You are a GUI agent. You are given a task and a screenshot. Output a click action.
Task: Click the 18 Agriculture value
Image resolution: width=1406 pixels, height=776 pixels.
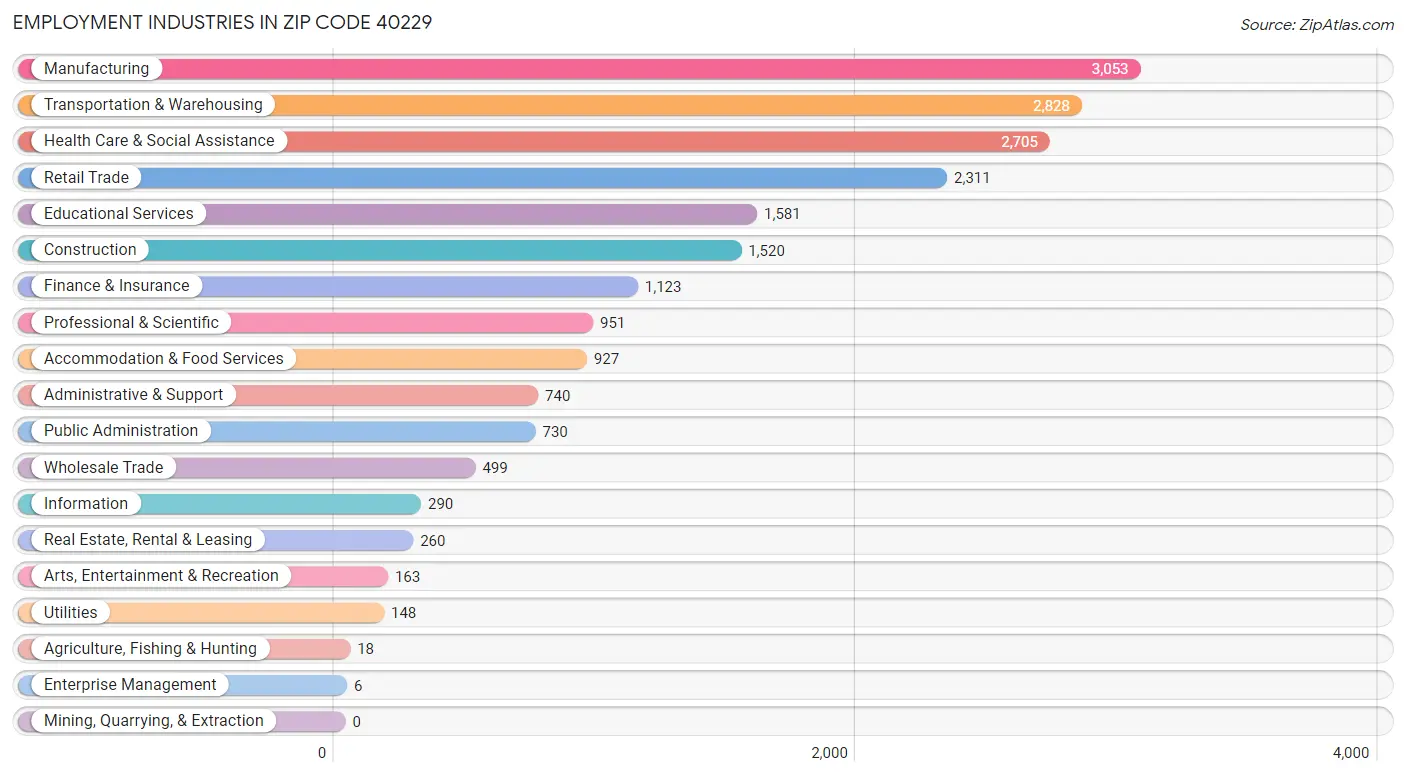click(x=366, y=649)
